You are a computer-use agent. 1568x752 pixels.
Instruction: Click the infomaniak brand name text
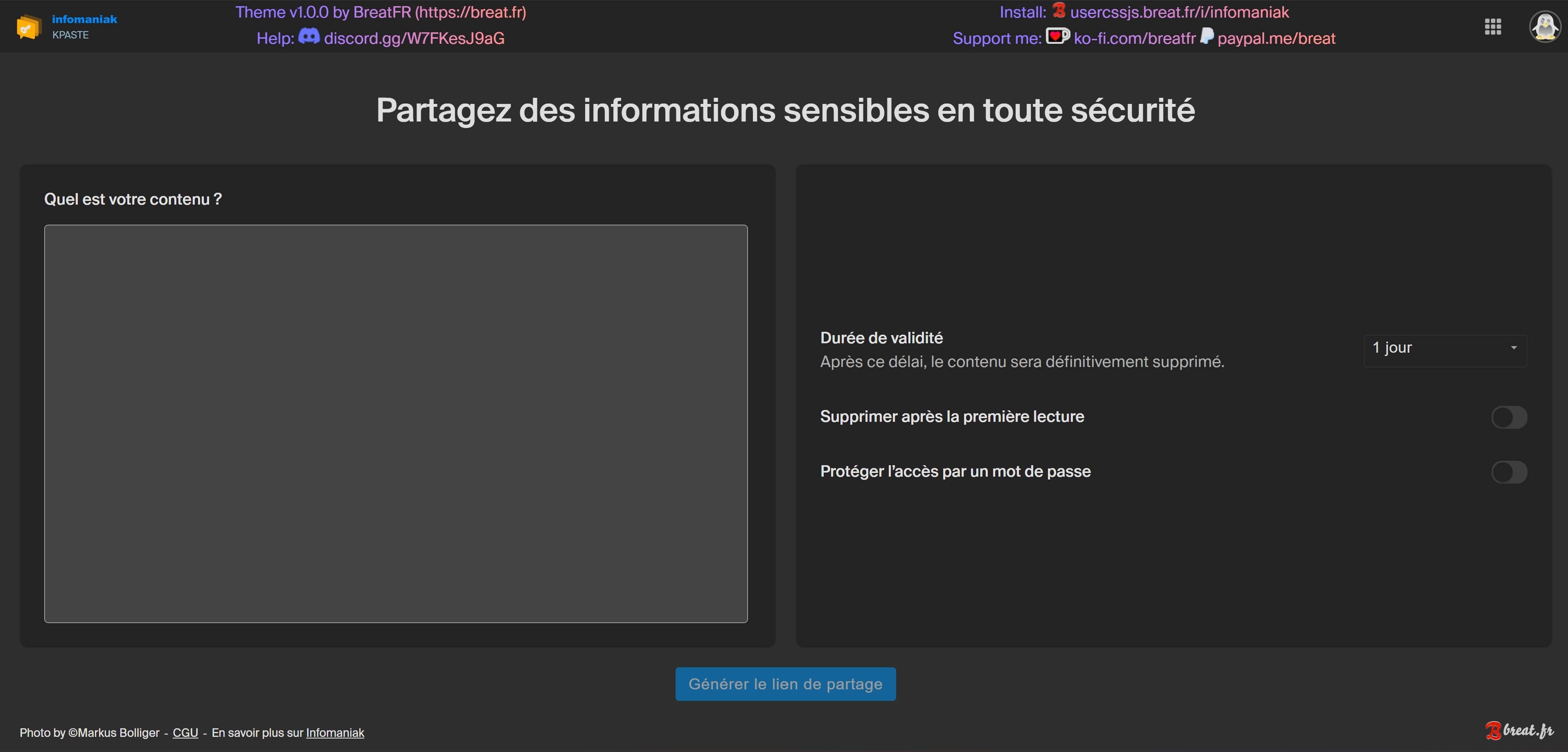(x=85, y=19)
